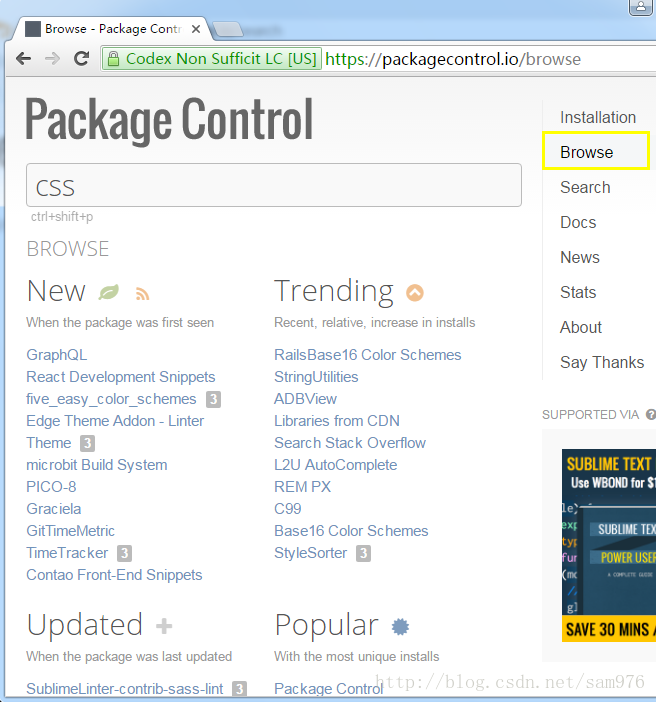The height and width of the screenshot is (702, 656).
Task: Open microbit Build System package
Action: [97, 465]
